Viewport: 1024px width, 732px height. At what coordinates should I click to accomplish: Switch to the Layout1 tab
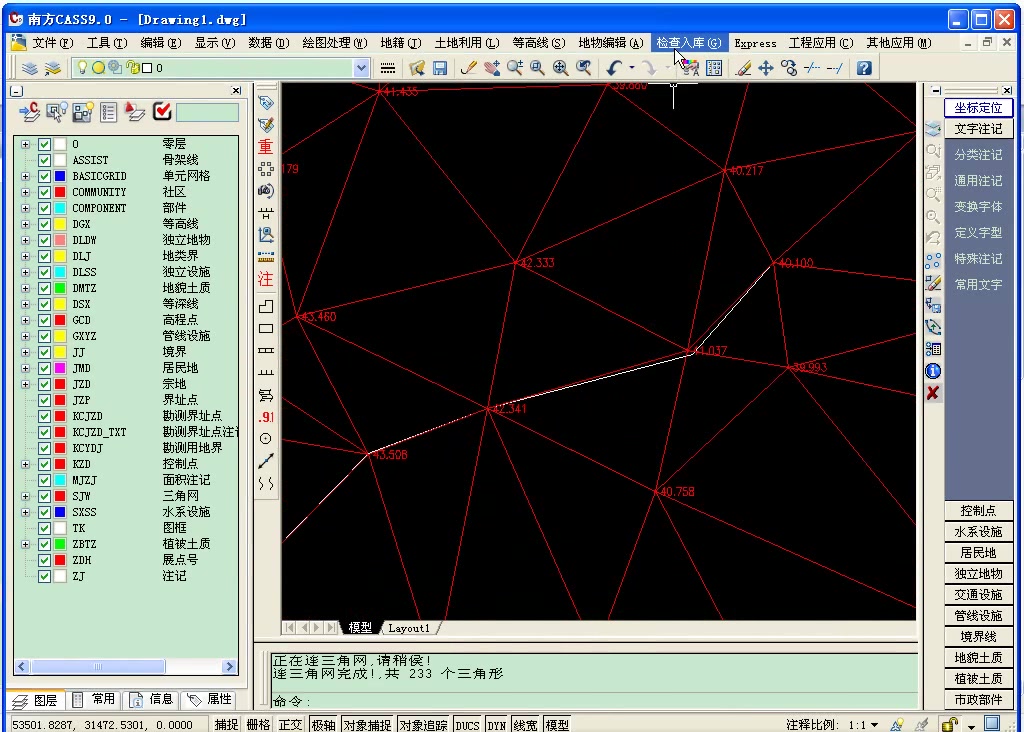[406, 627]
